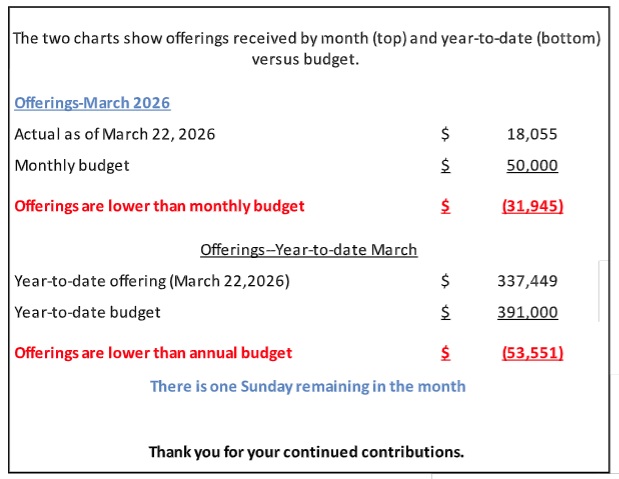Click the Thank you for your continued contributions text
619x479 pixels.
306,451
